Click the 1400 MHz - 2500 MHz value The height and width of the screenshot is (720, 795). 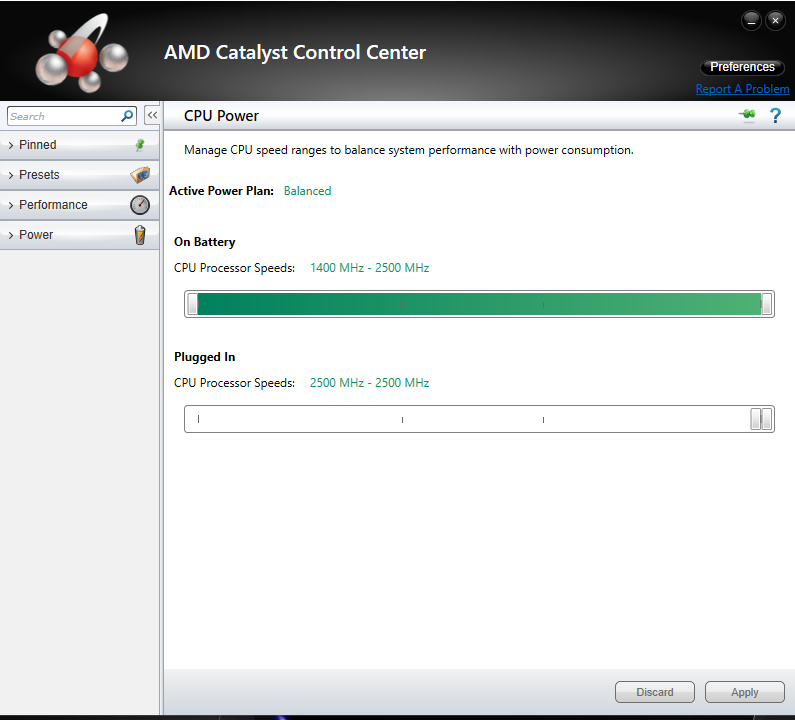(370, 268)
